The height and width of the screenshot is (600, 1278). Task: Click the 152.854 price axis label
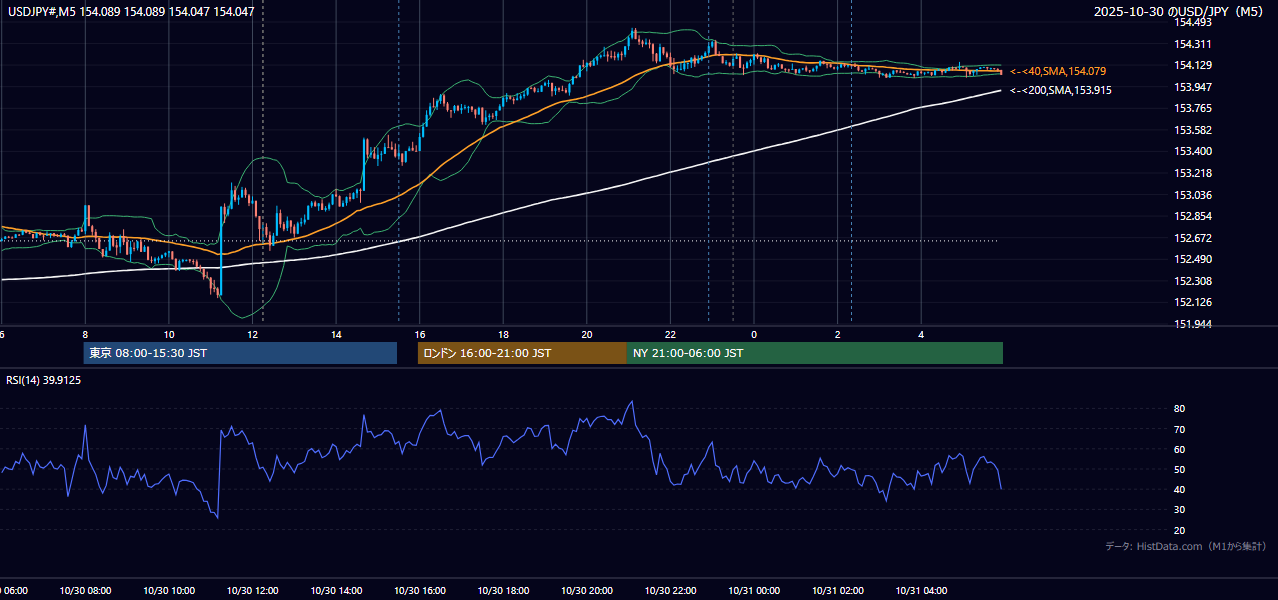pyautogui.click(x=1193, y=216)
